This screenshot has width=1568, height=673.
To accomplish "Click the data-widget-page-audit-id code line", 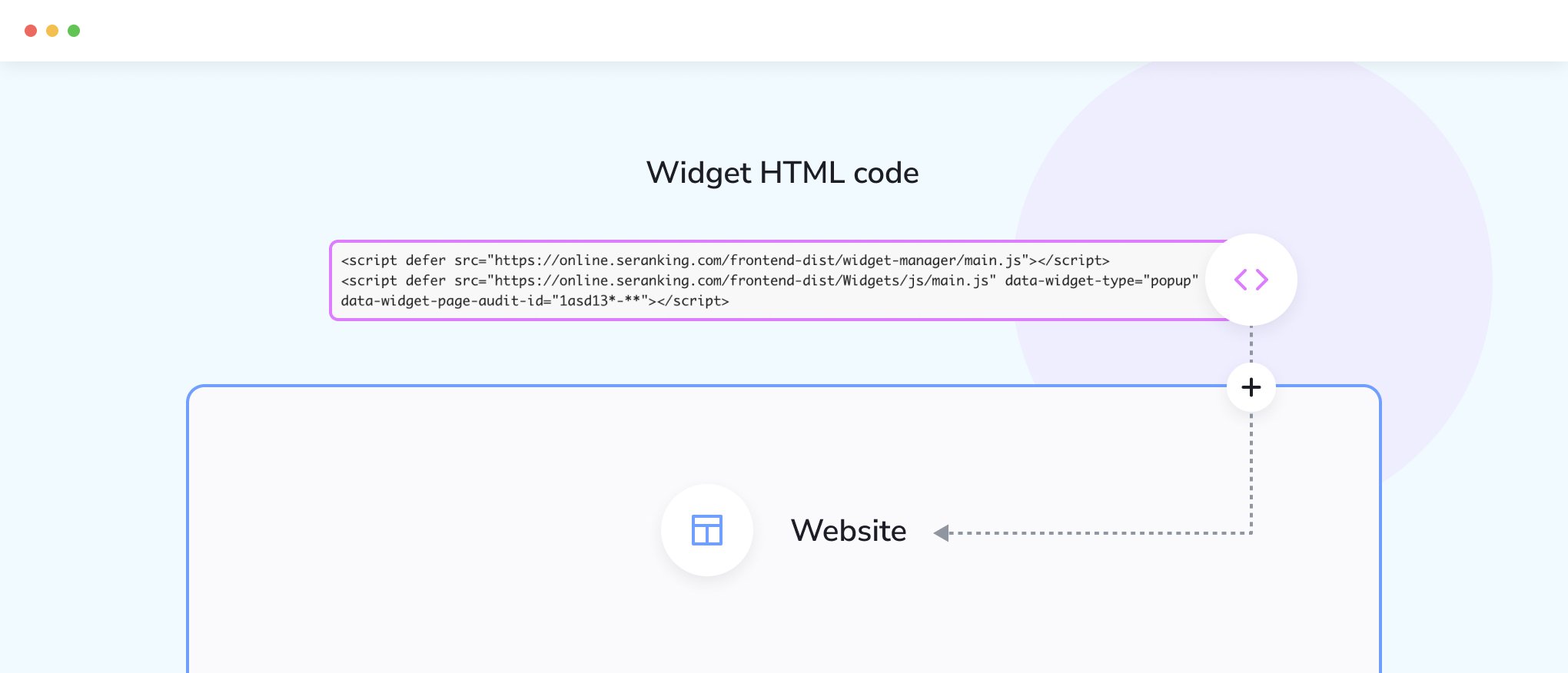I will tap(535, 300).
